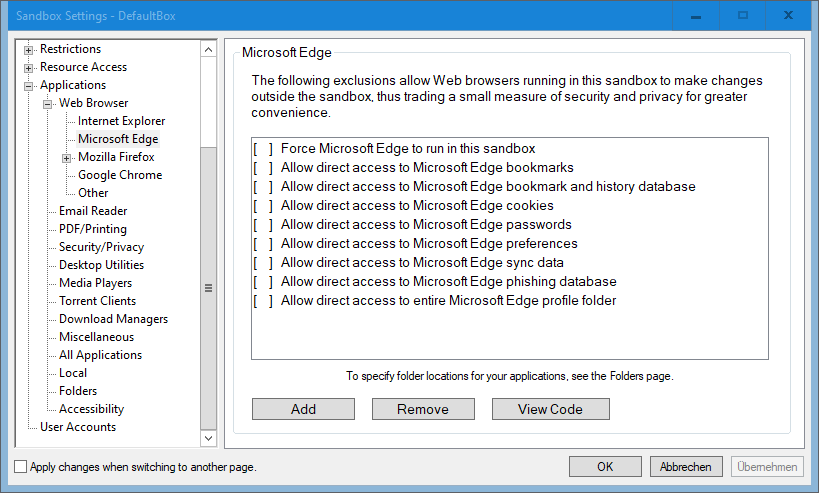Collapse the Web Browser node
819x493 pixels.
click(48, 104)
